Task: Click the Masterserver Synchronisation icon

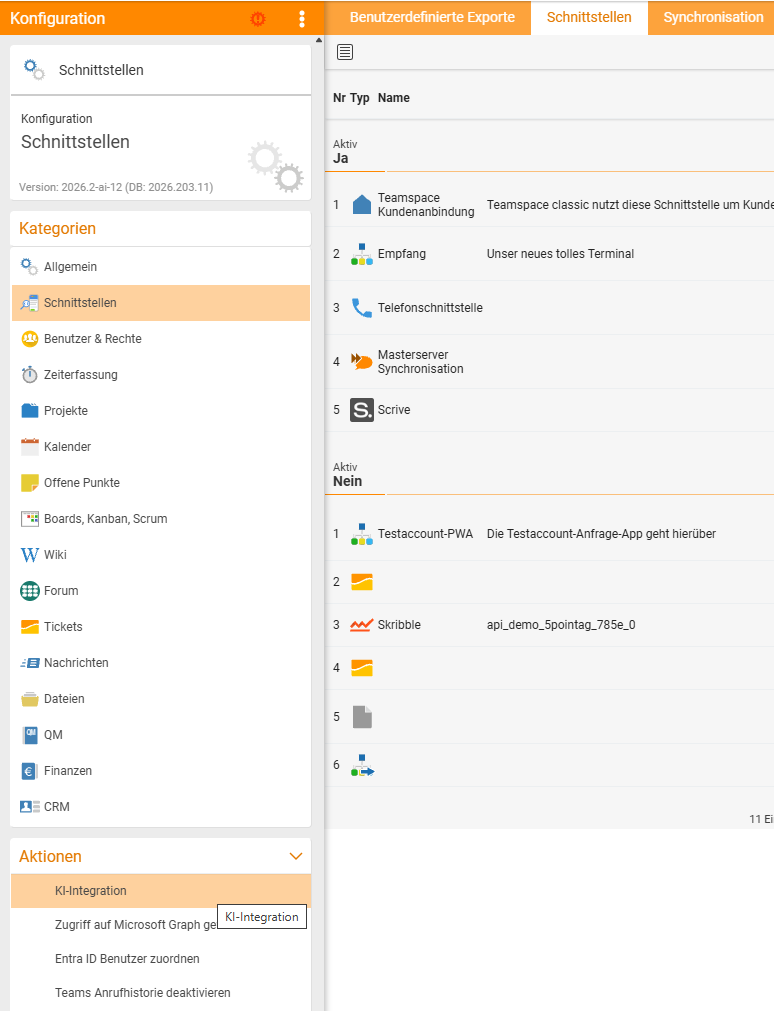Action: point(362,361)
